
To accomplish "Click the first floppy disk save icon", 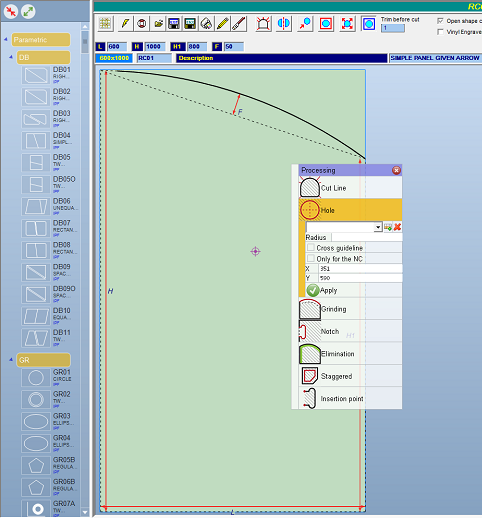I will click(x=174, y=24).
